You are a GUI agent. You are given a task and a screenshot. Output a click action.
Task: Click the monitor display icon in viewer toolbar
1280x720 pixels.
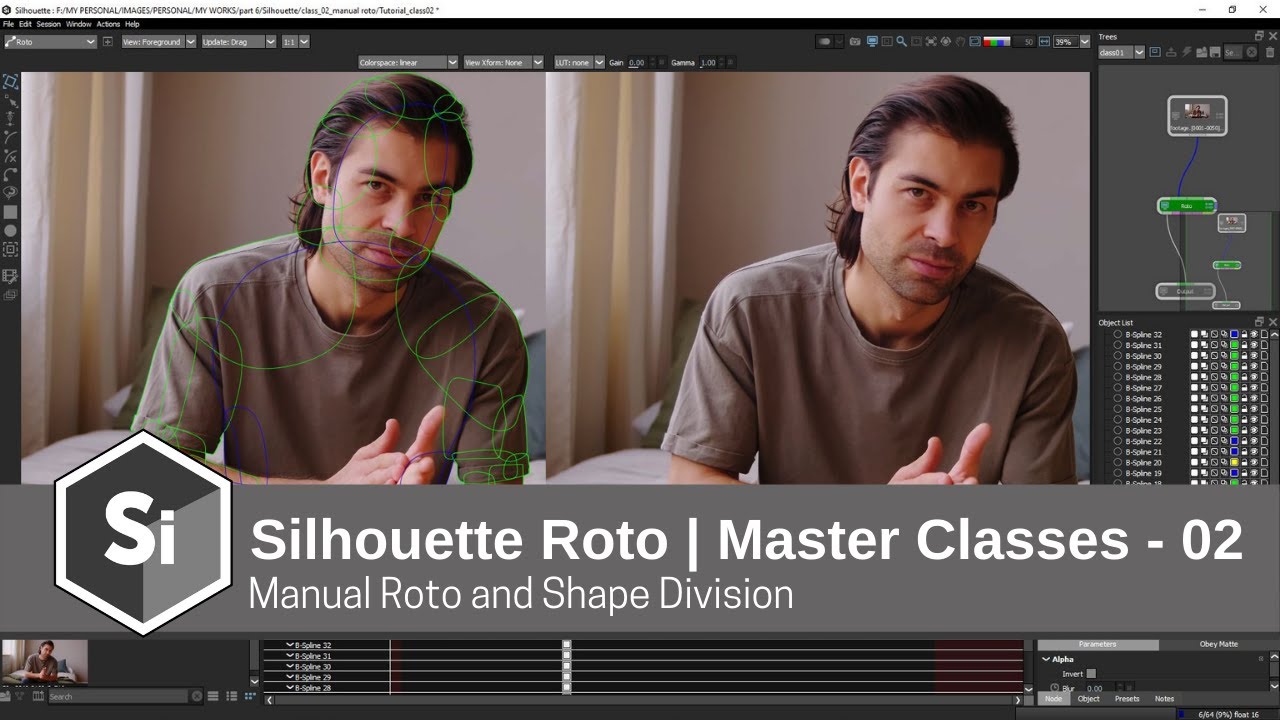(872, 42)
